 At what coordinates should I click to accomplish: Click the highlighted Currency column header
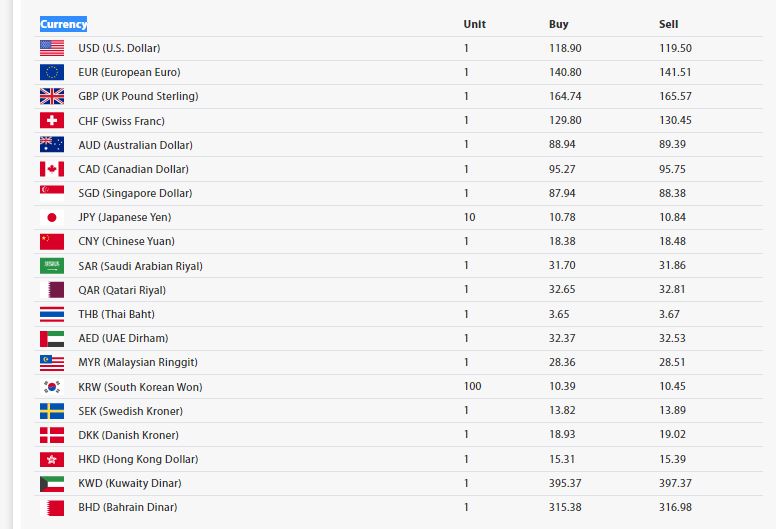tap(63, 24)
